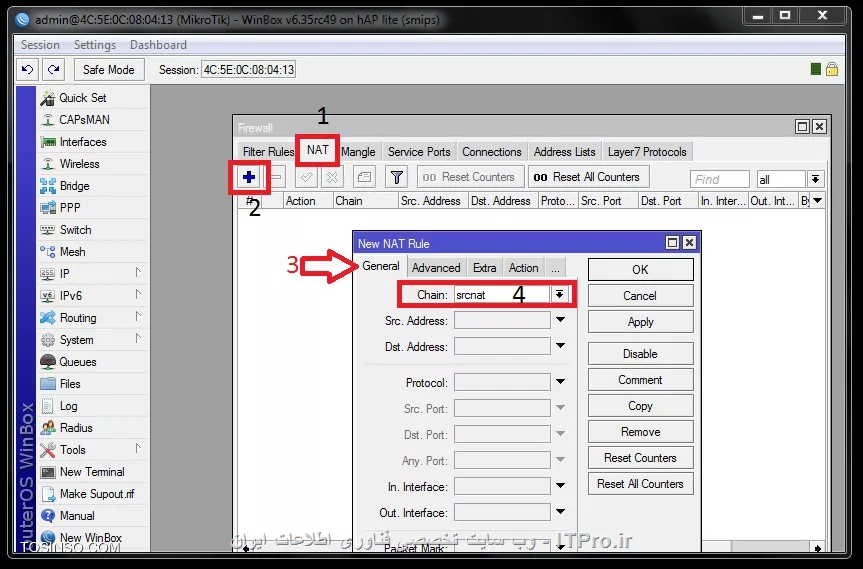Open New Terminal from the sidebar
The height and width of the screenshot is (569, 863).
coord(92,472)
